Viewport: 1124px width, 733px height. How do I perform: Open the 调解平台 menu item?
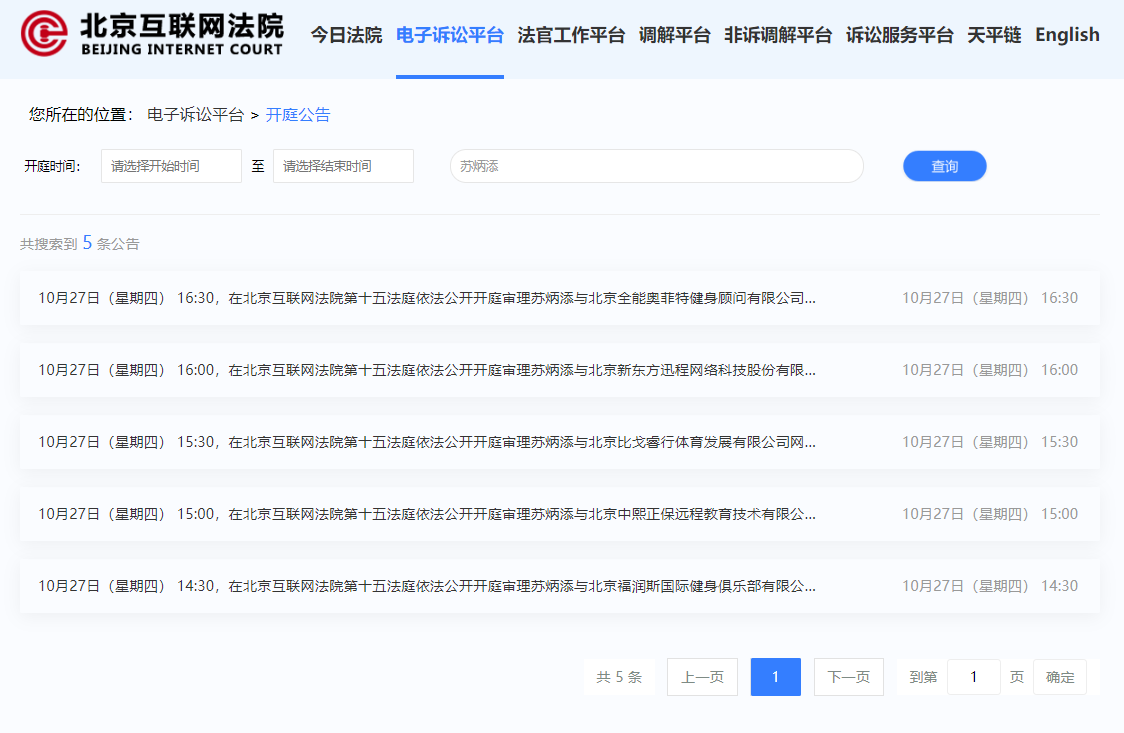674,35
